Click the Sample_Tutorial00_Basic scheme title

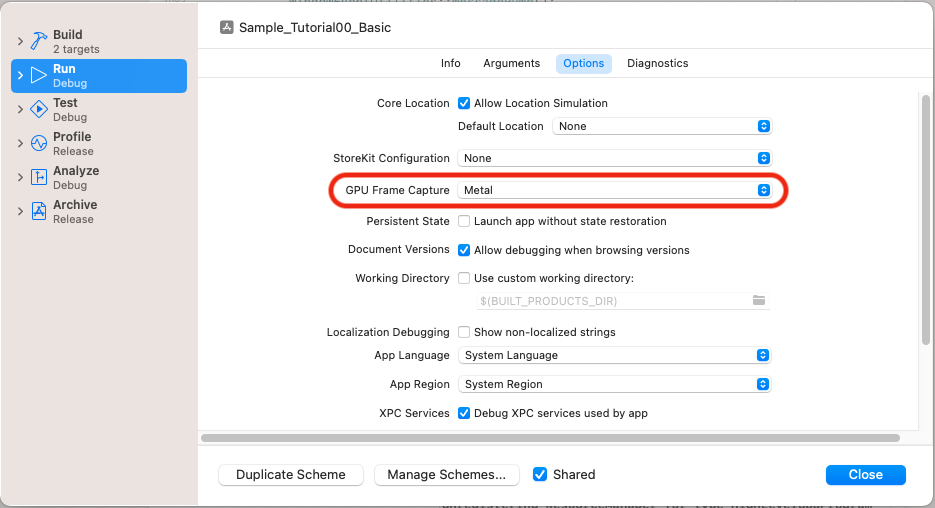tap(315, 27)
